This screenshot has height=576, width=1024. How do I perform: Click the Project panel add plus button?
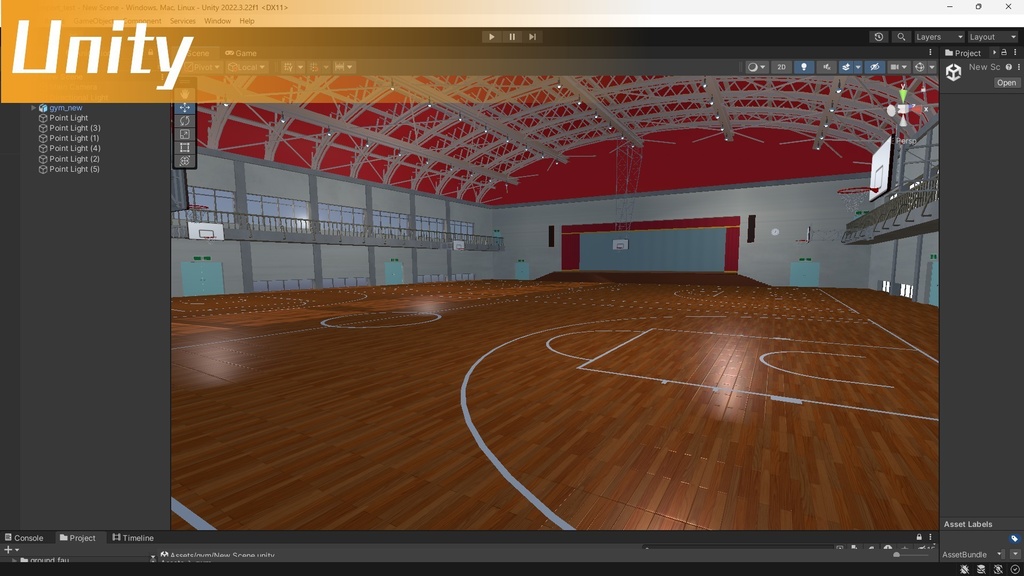pos(8,550)
